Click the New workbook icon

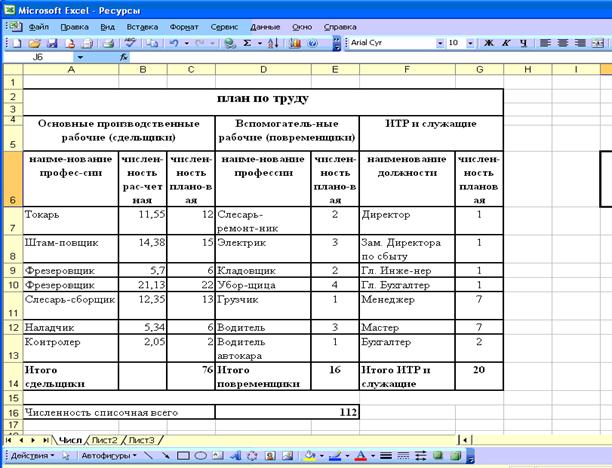point(17,43)
